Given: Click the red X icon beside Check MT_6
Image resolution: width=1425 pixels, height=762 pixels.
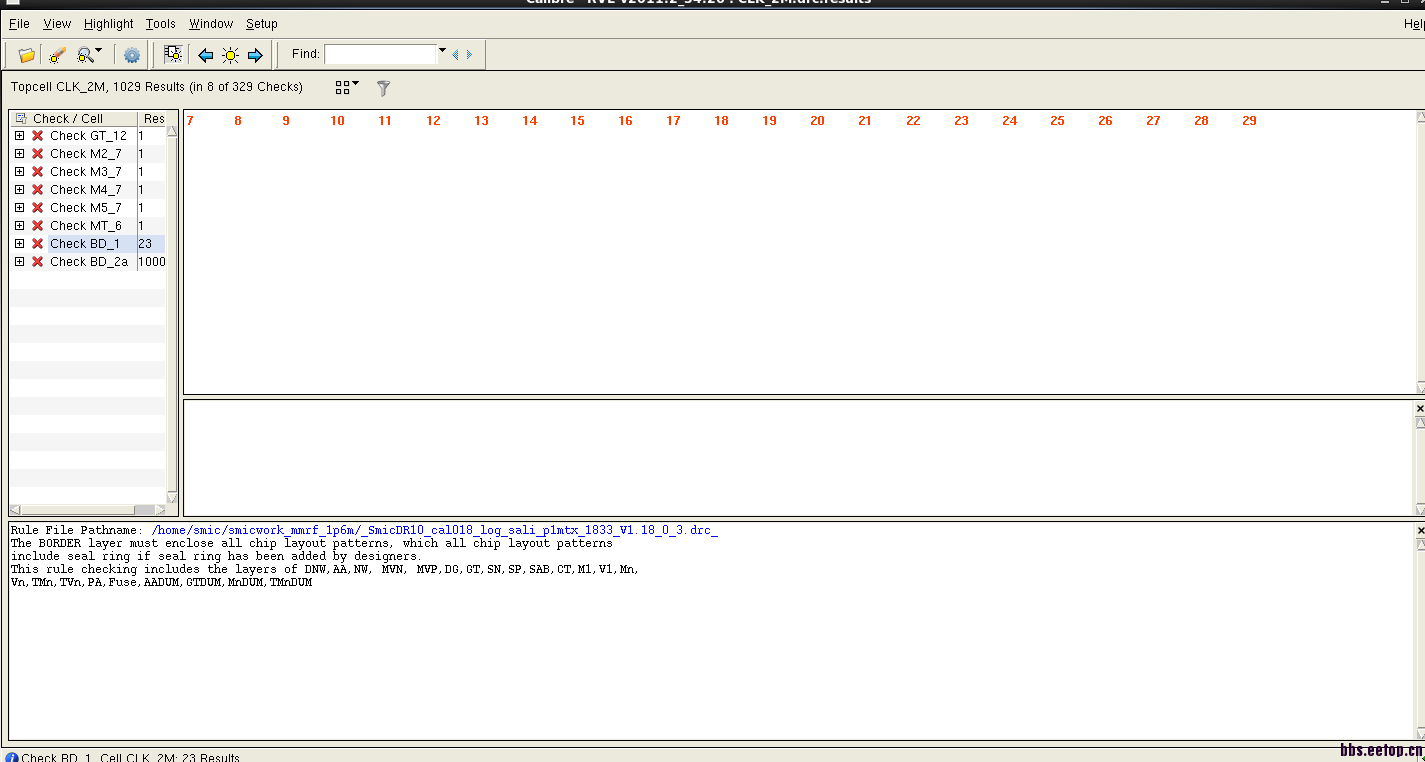Looking at the screenshot, I should pos(37,226).
